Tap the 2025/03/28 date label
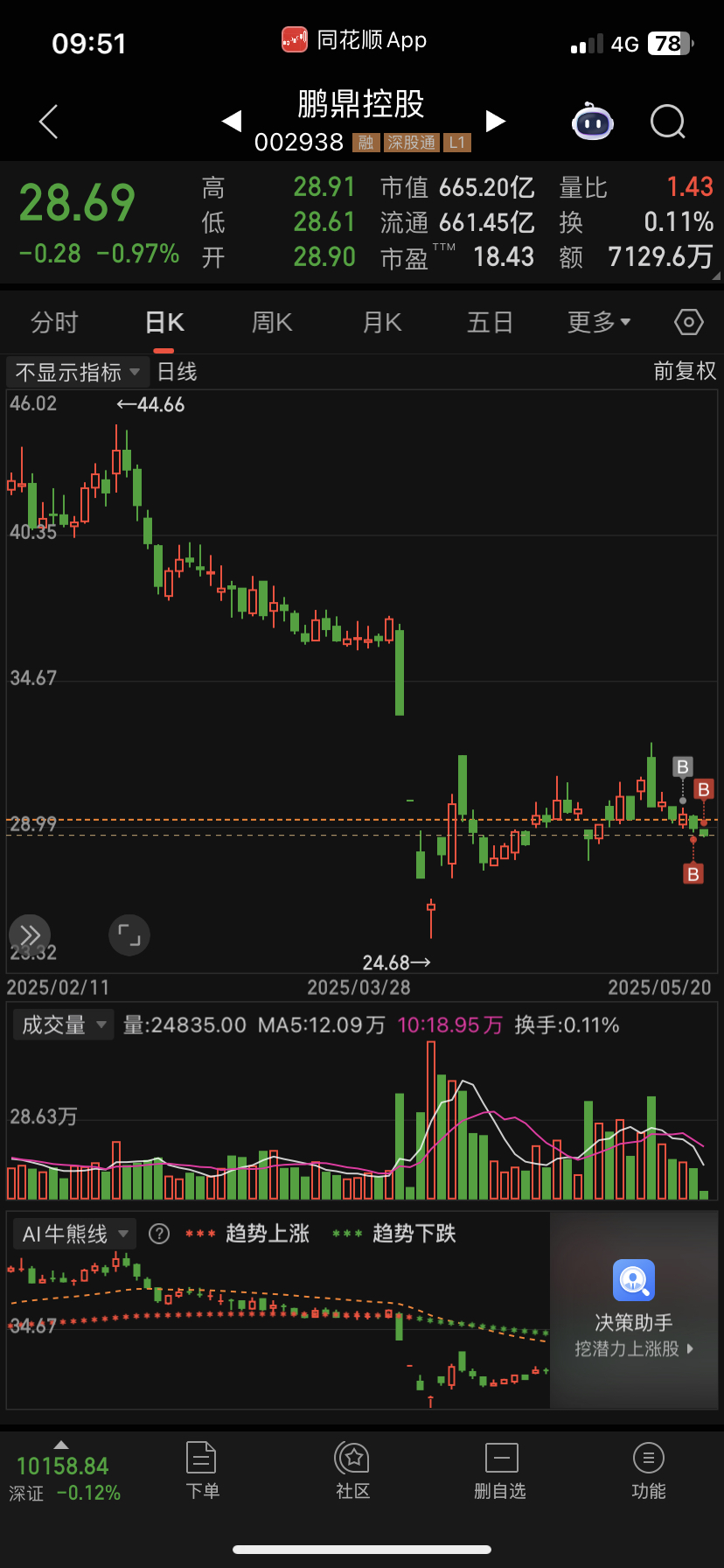 pos(359,987)
